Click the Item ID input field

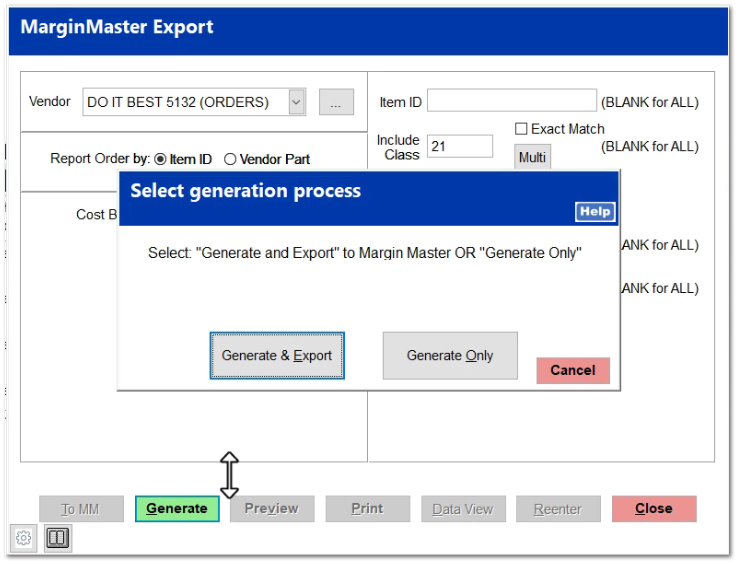click(x=512, y=100)
